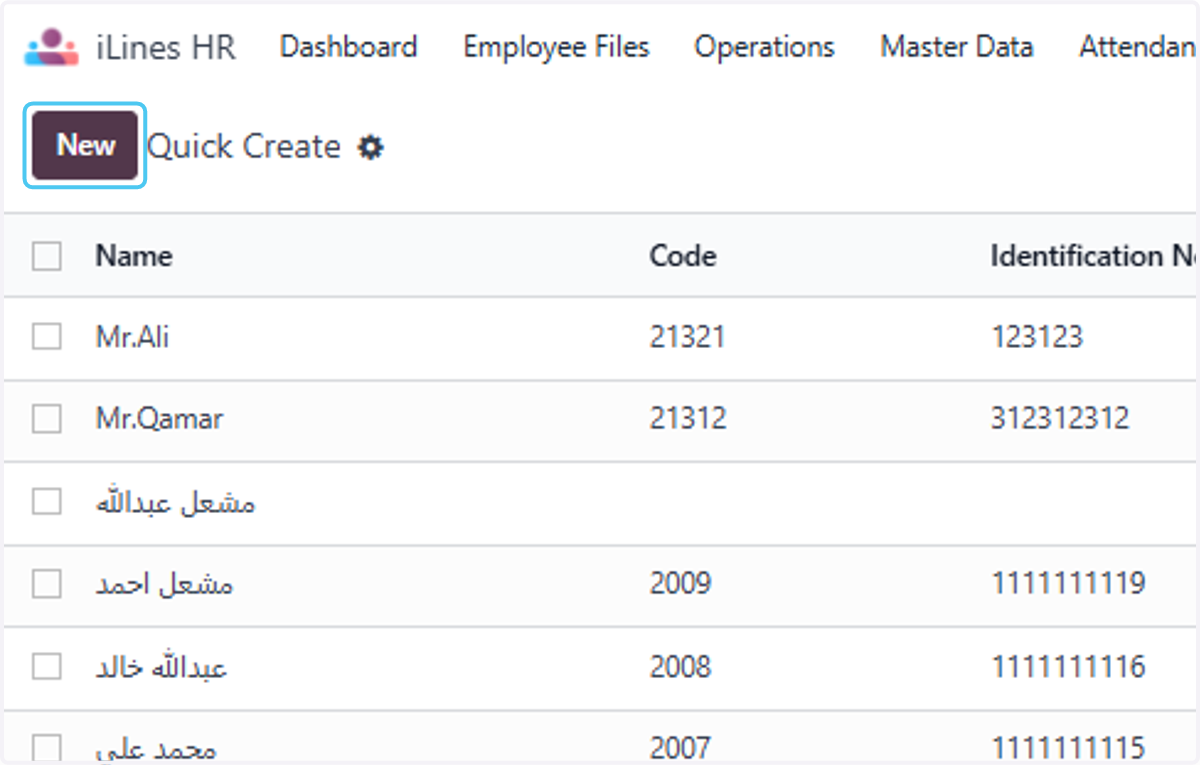Select checkbox for مشعل عبدالله row
The height and width of the screenshot is (765, 1200).
click(x=47, y=501)
